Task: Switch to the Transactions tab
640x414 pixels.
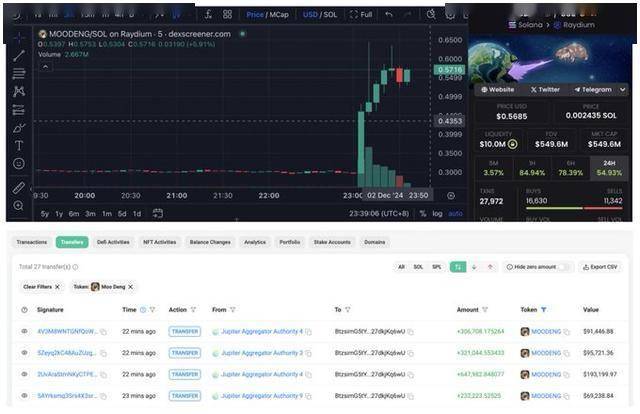Action: tap(32, 242)
